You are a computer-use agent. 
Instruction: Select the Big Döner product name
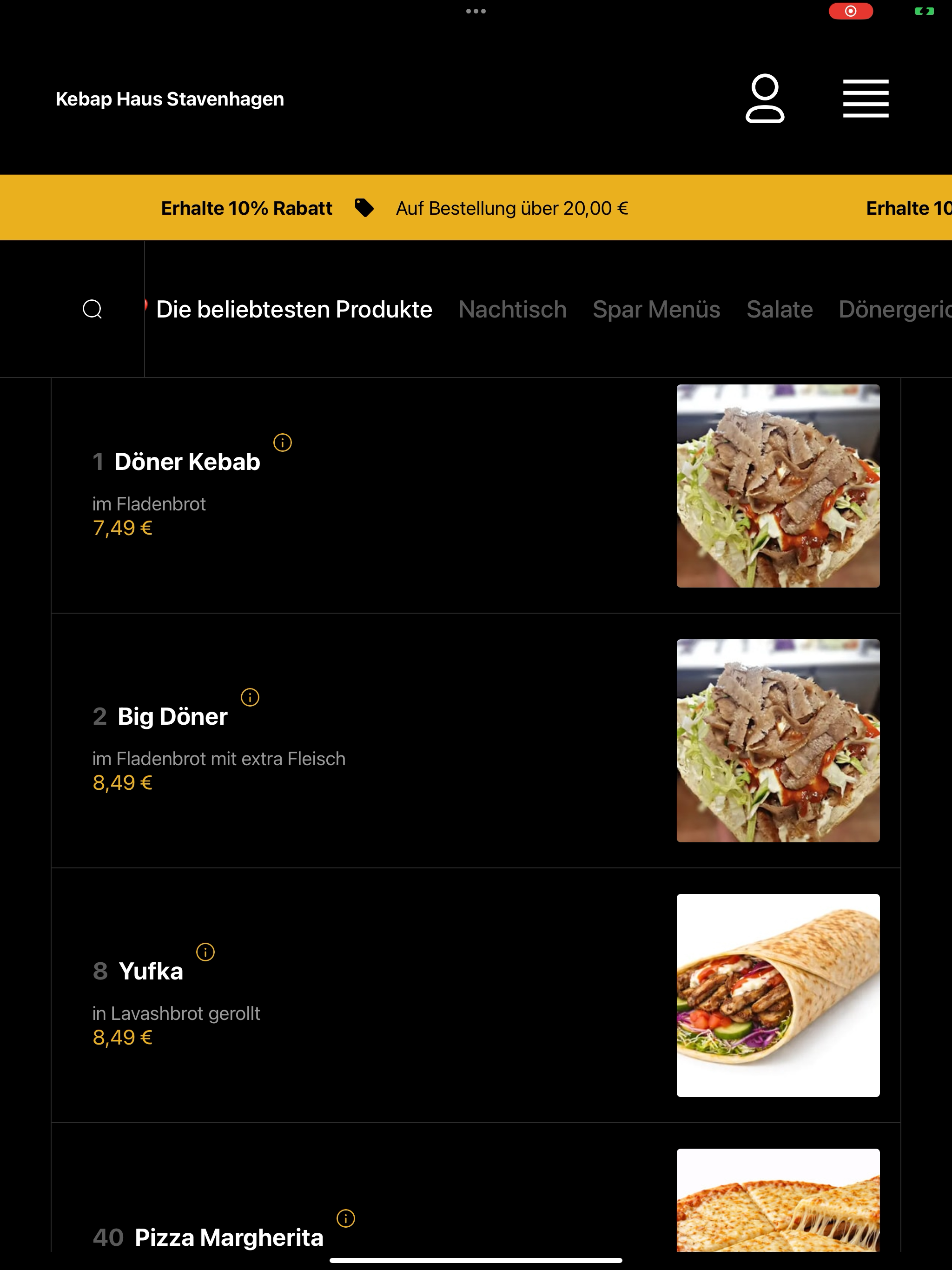pyautogui.click(x=172, y=716)
